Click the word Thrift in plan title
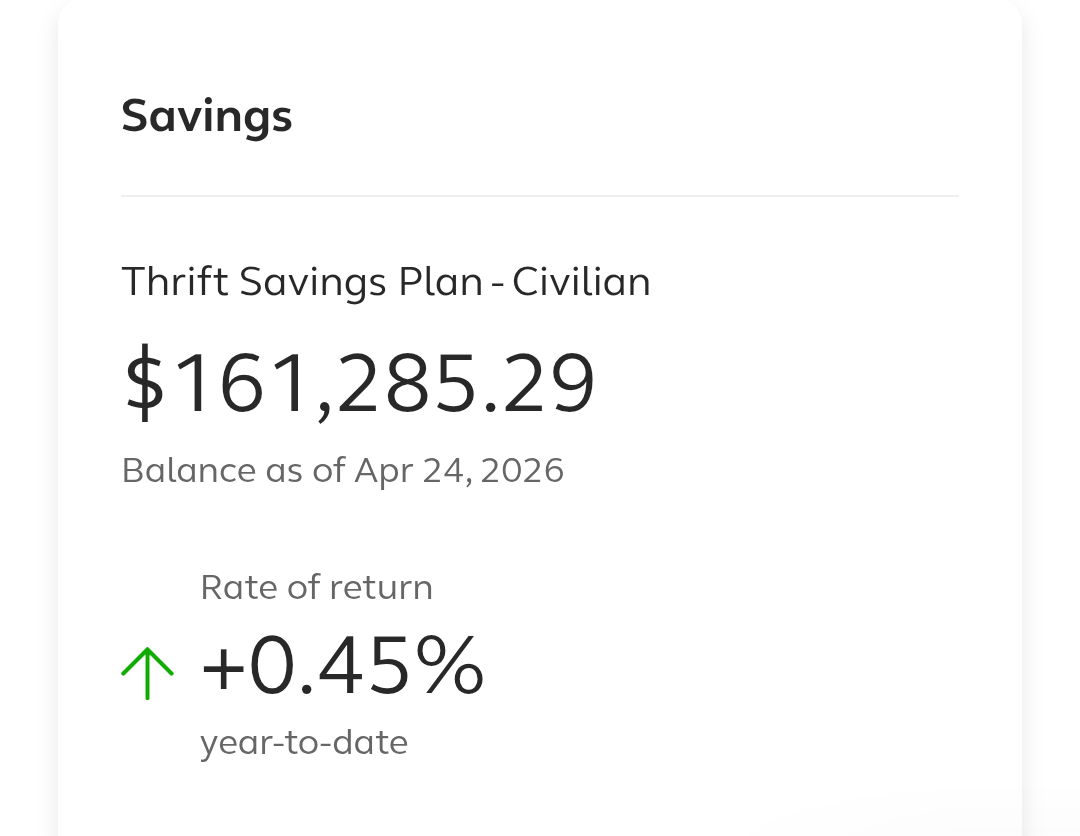Screen dimensions: 1080x836 point(175,282)
